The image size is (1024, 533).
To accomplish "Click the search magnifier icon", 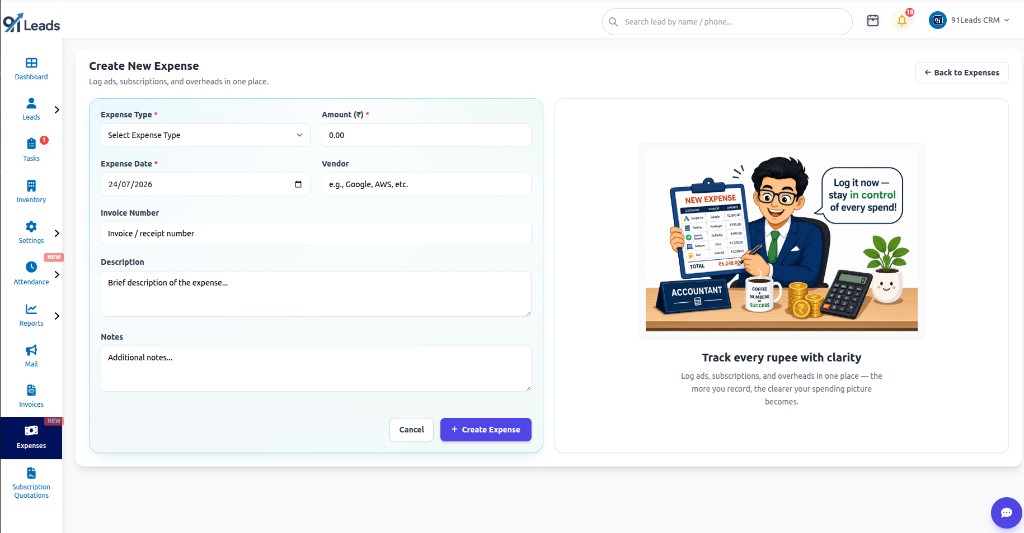I will pyautogui.click(x=613, y=22).
